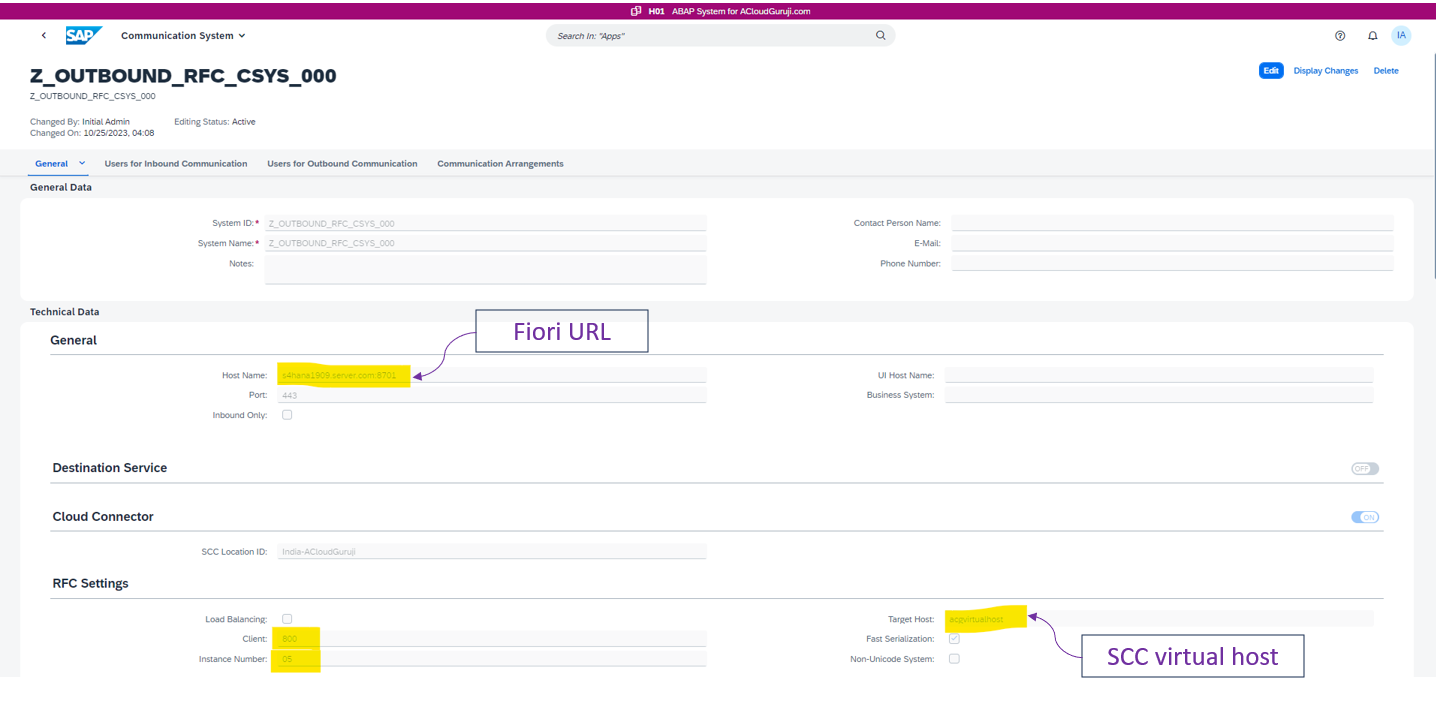Check the Non-Unicode System checkbox
This screenshot has height=718, width=1436.
point(954,659)
